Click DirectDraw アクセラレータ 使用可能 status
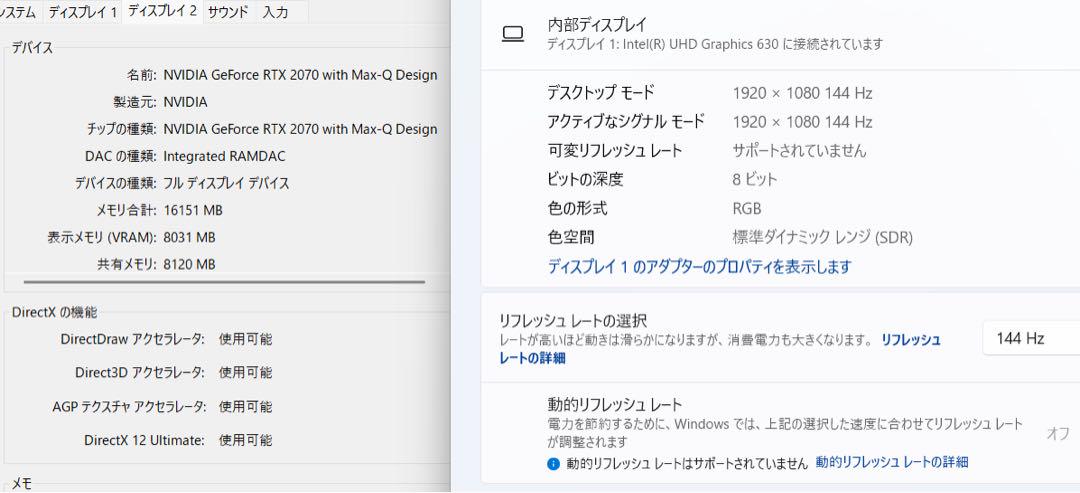The image size is (1080, 493). click(x=245, y=339)
